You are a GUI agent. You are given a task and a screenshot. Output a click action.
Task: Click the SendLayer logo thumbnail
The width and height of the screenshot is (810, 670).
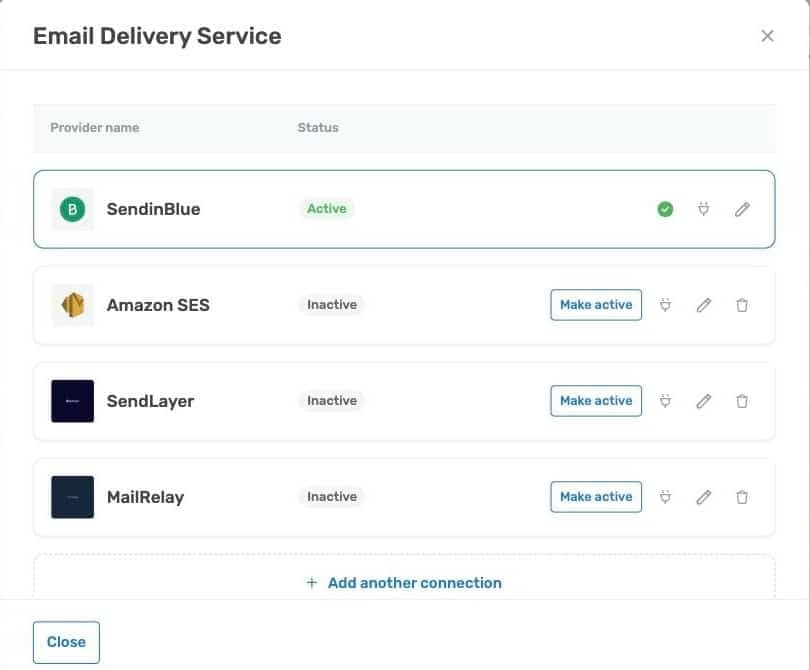72,401
